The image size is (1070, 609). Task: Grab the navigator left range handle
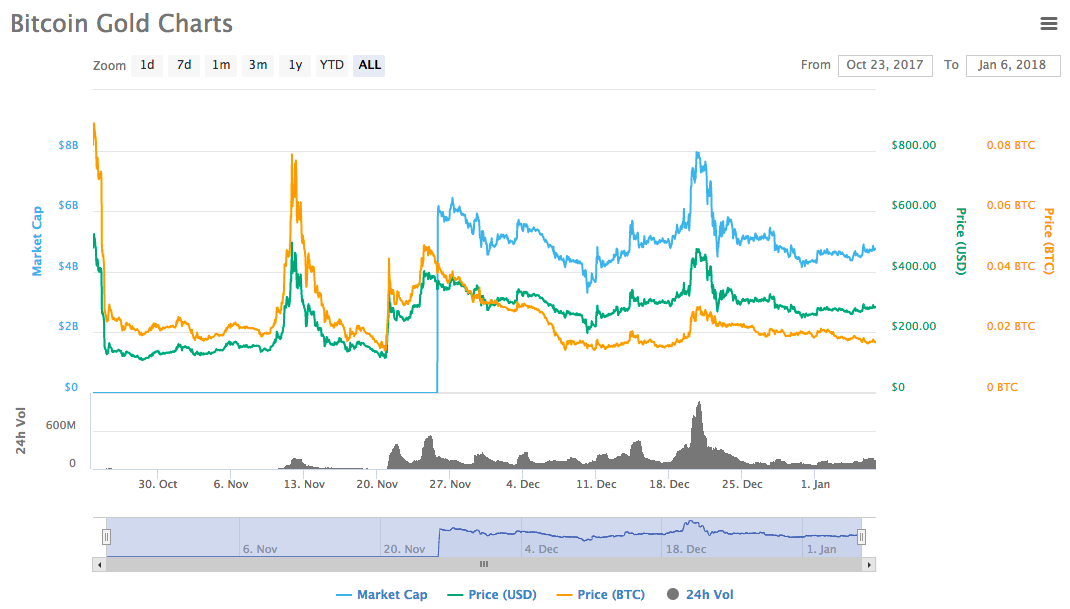pos(106,537)
